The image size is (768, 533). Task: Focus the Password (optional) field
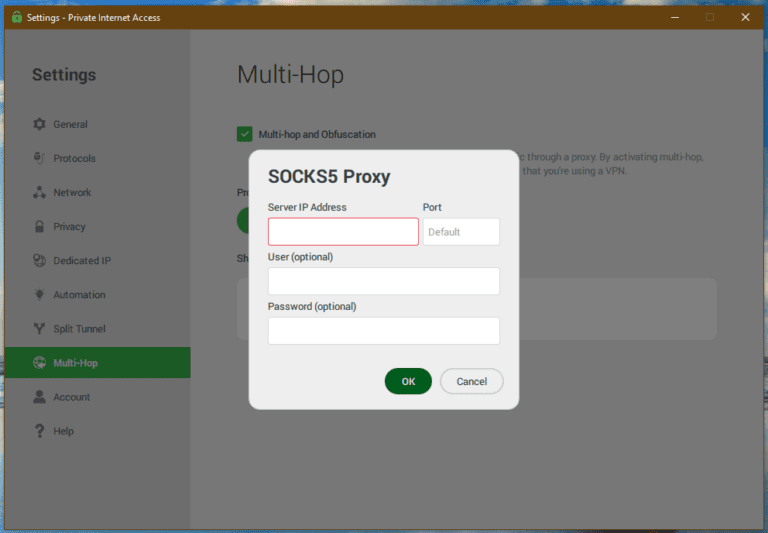384,331
